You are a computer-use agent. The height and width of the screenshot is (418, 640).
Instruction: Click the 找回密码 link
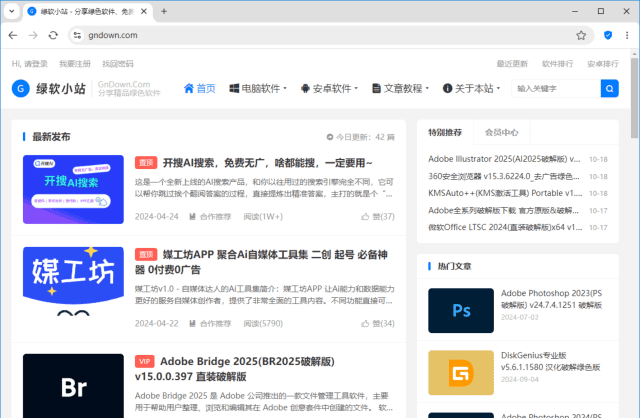coord(118,64)
